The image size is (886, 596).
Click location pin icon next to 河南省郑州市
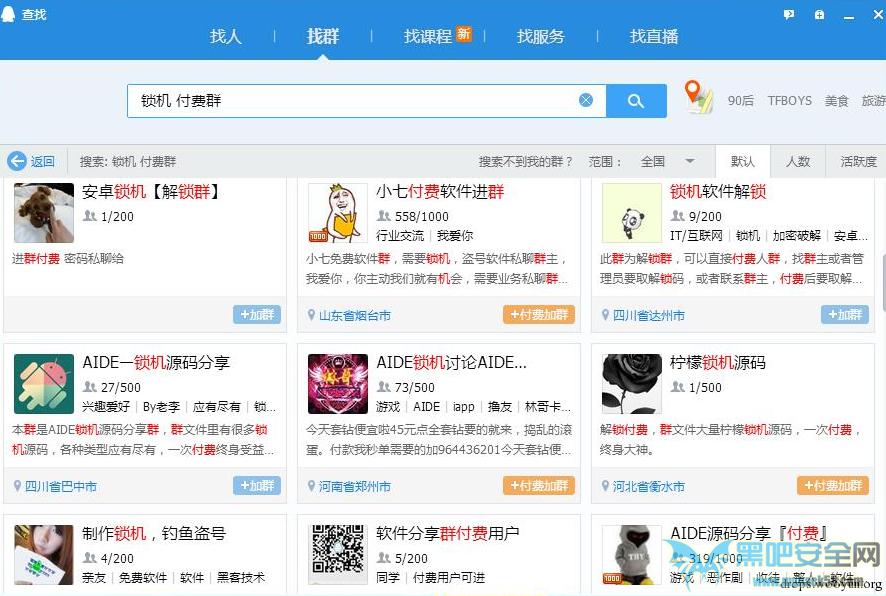pos(311,486)
